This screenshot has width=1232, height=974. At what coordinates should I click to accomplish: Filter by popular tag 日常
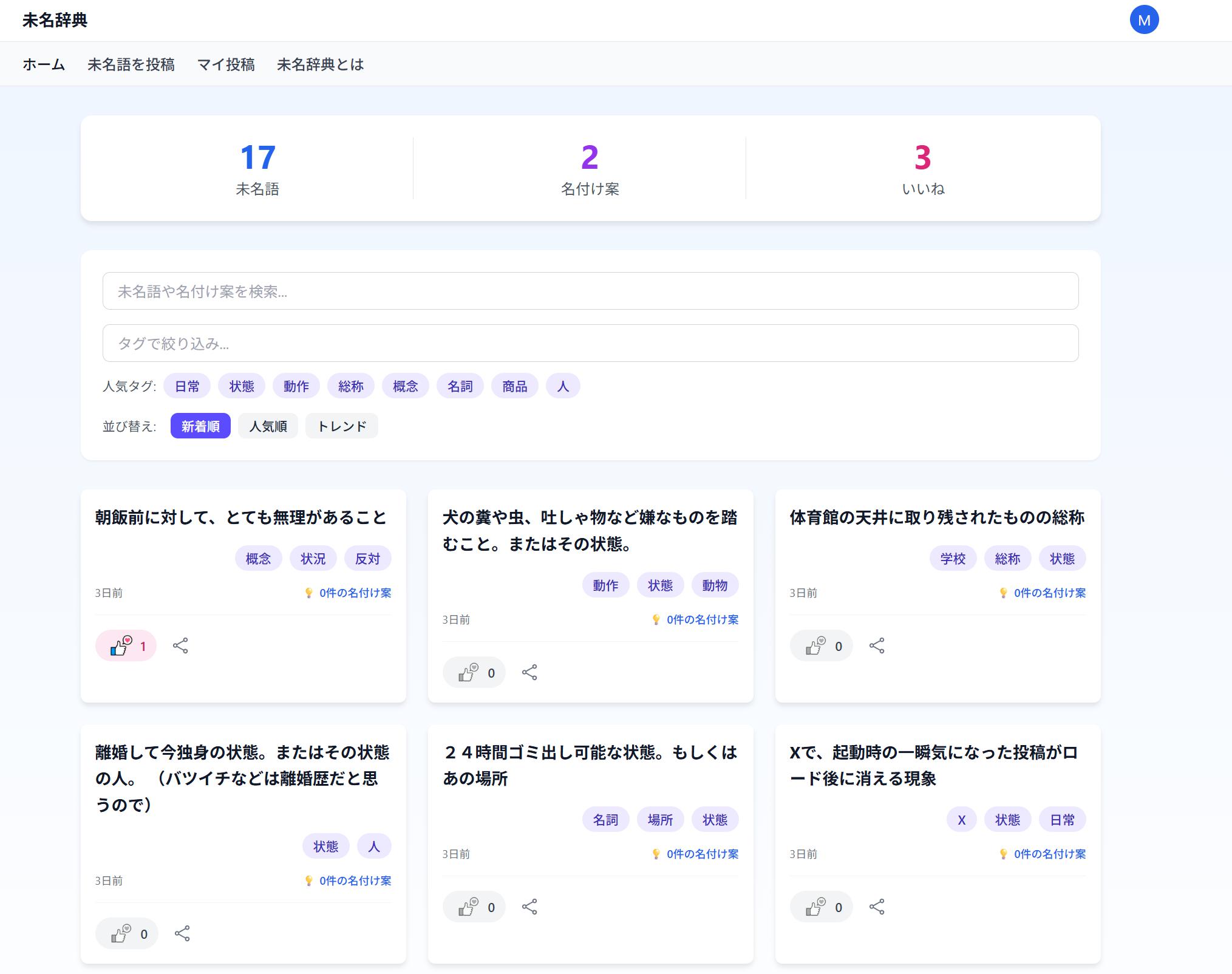tap(187, 386)
